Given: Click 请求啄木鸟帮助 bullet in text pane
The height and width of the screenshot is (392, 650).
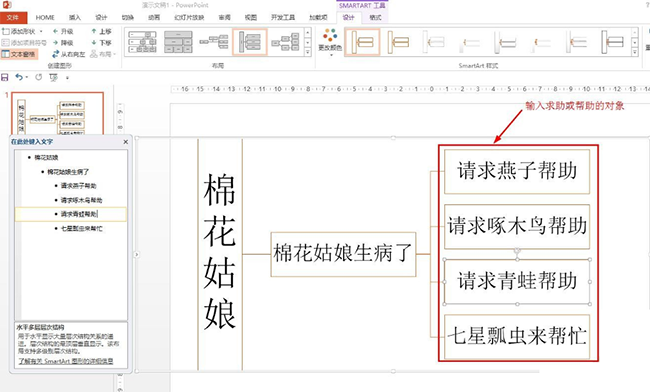Looking at the screenshot, I should click(x=81, y=200).
